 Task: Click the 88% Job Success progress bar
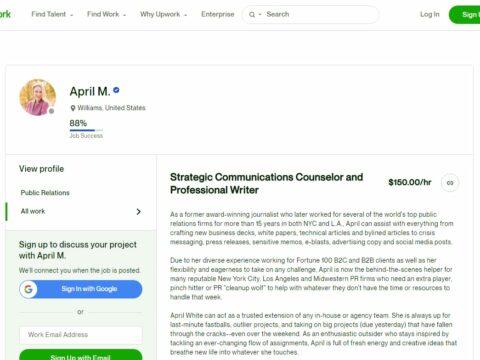[86, 130]
